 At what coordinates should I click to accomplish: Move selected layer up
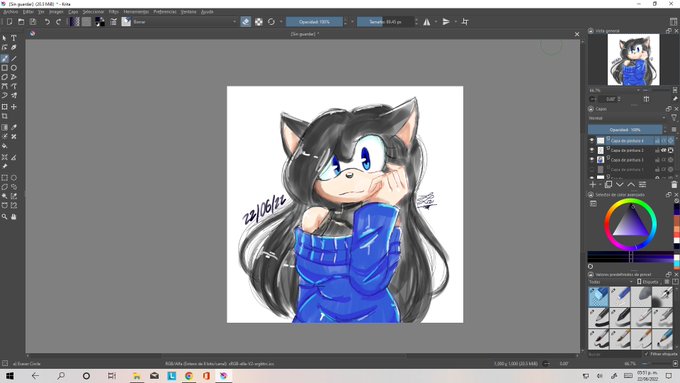[631, 184]
